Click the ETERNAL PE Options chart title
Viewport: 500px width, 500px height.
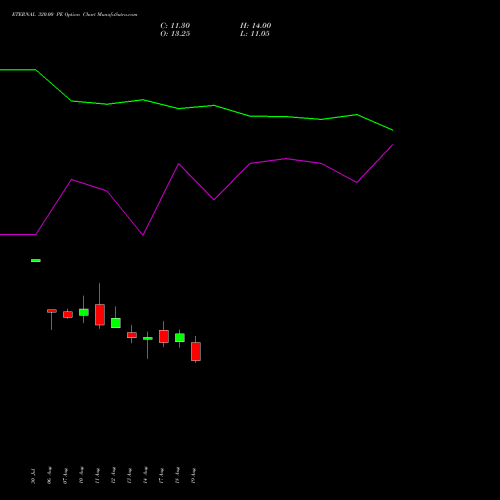pos(74,15)
